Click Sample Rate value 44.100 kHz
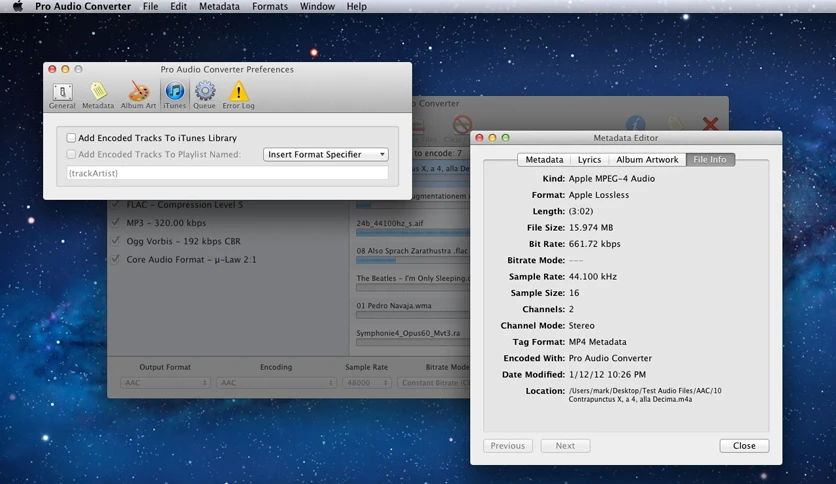836x484 pixels. coord(592,277)
